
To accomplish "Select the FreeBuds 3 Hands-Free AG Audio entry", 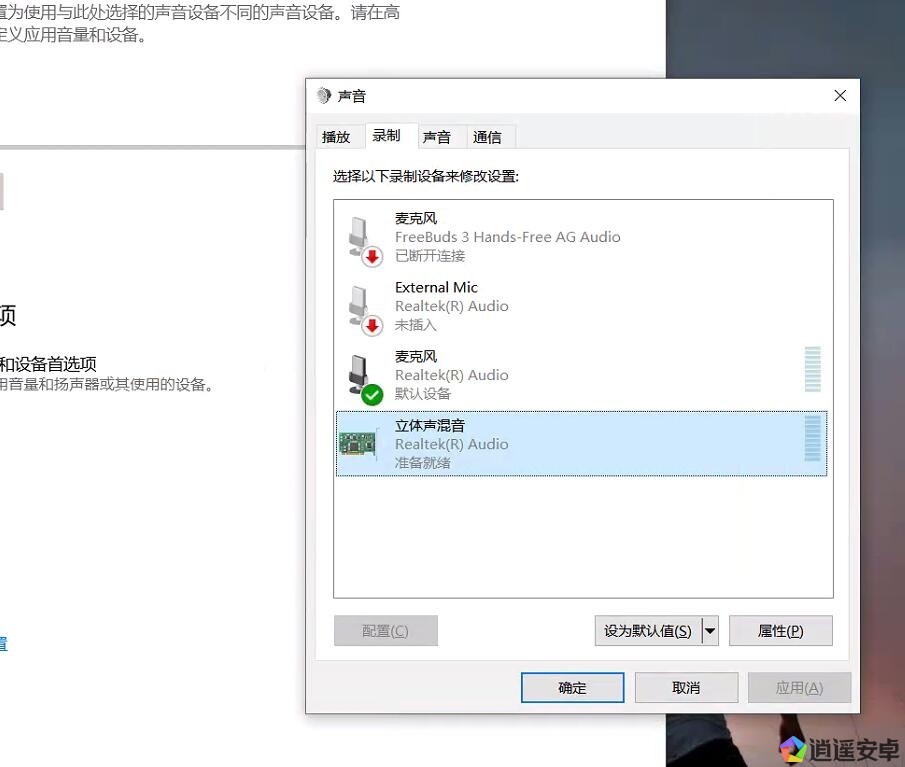I will pos(580,237).
